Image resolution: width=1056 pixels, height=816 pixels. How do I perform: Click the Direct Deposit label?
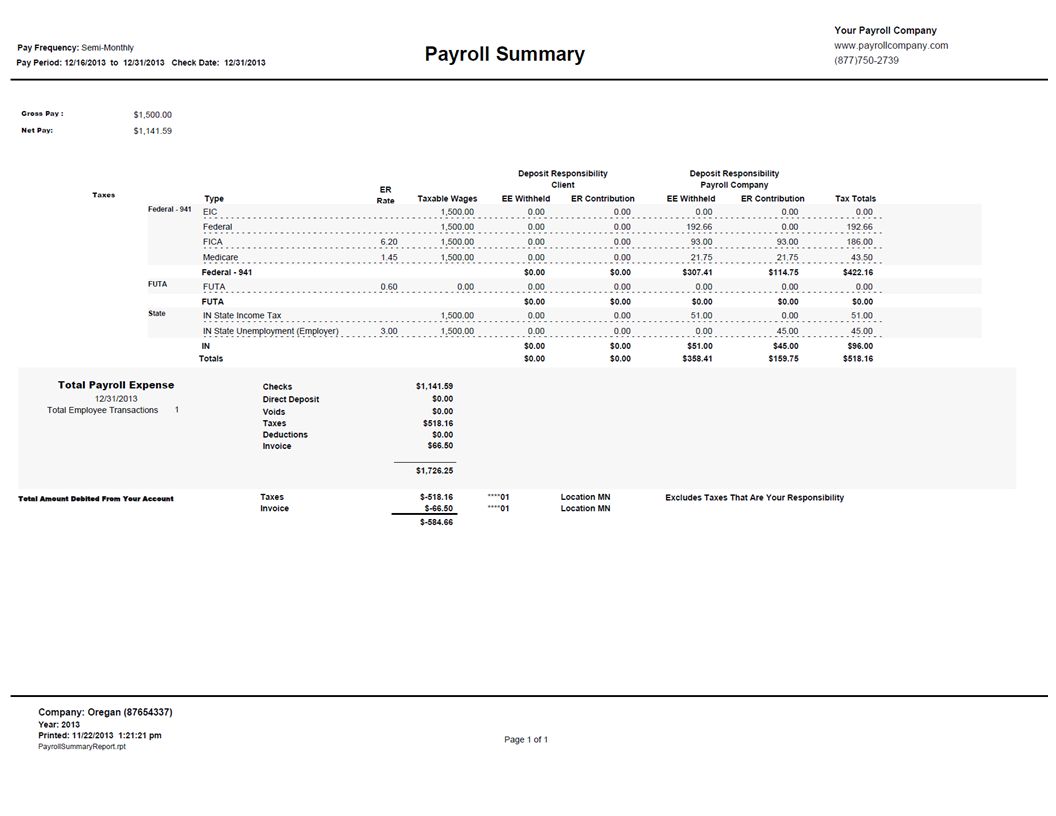click(x=291, y=399)
